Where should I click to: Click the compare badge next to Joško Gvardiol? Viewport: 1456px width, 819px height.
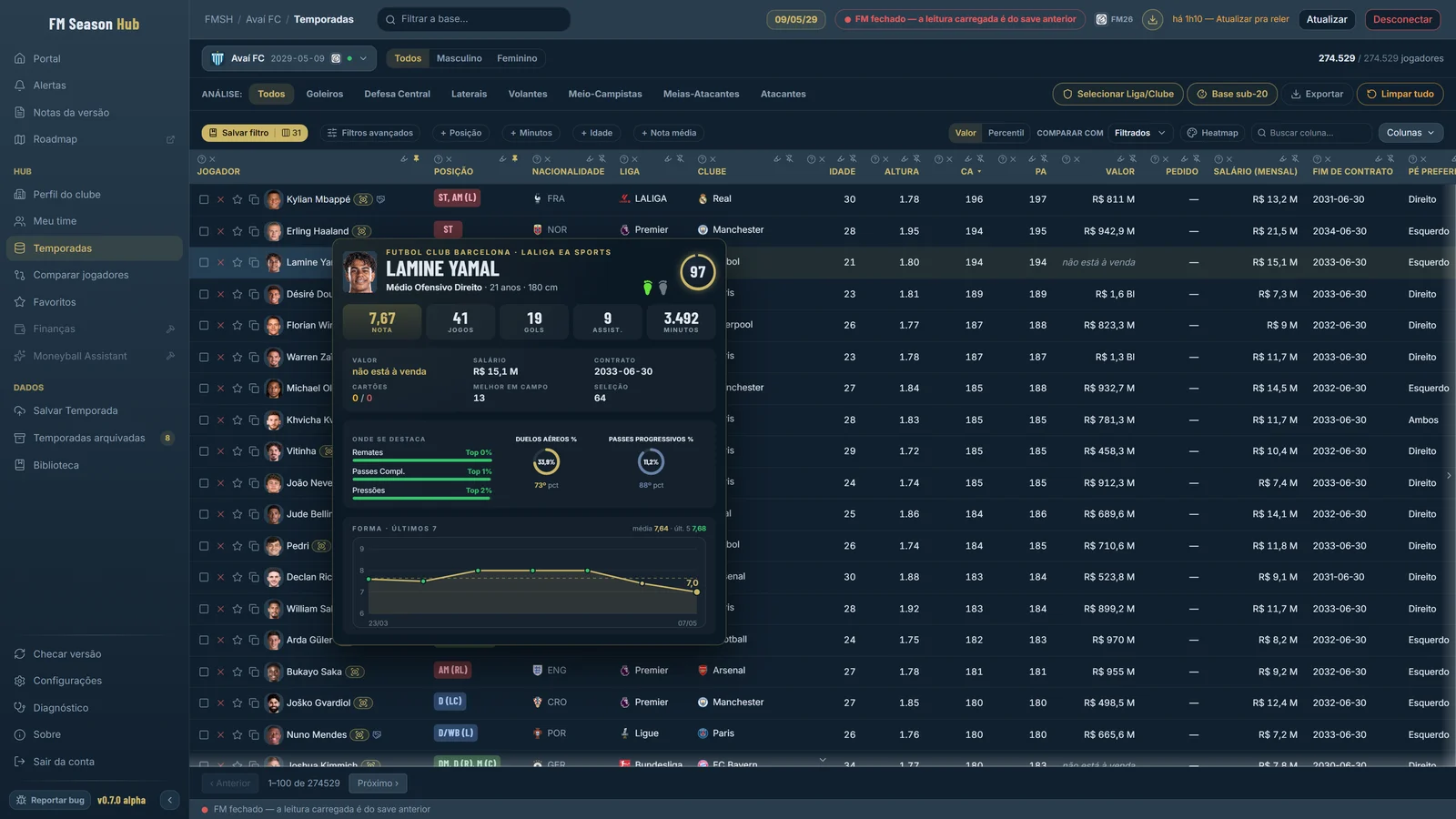tap(362, 703)
